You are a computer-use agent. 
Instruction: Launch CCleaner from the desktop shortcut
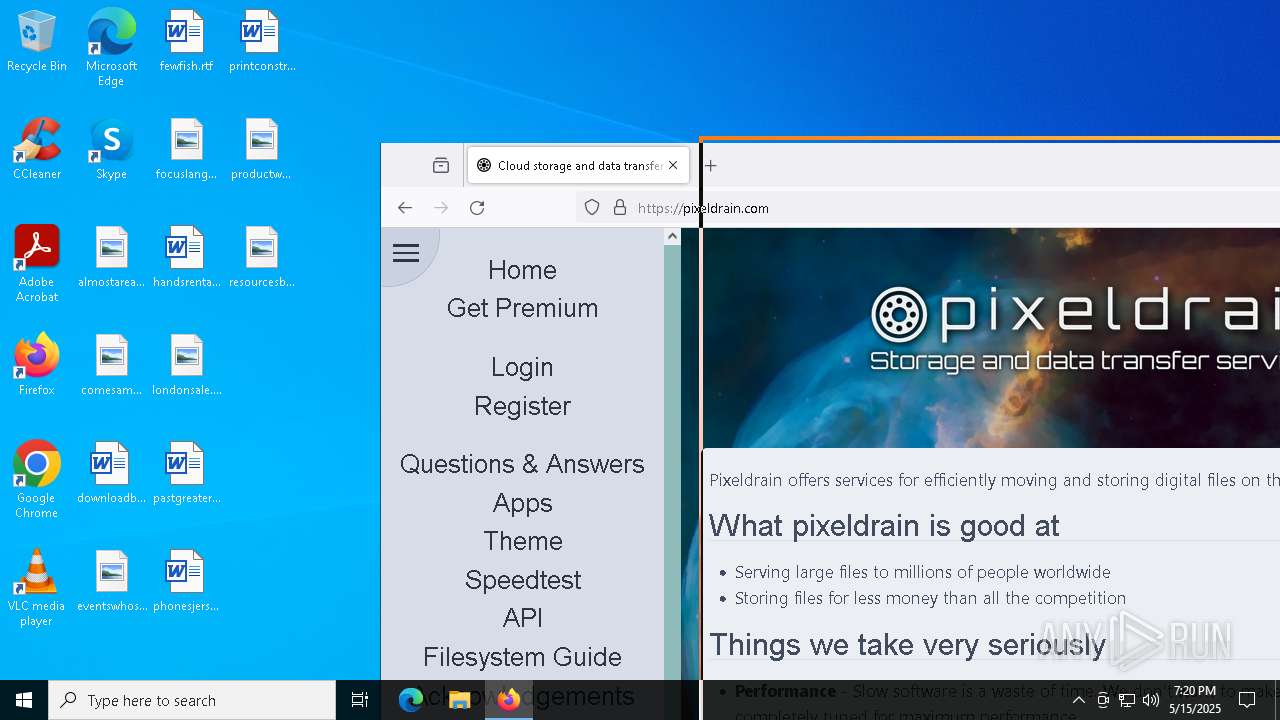[37, 150]
